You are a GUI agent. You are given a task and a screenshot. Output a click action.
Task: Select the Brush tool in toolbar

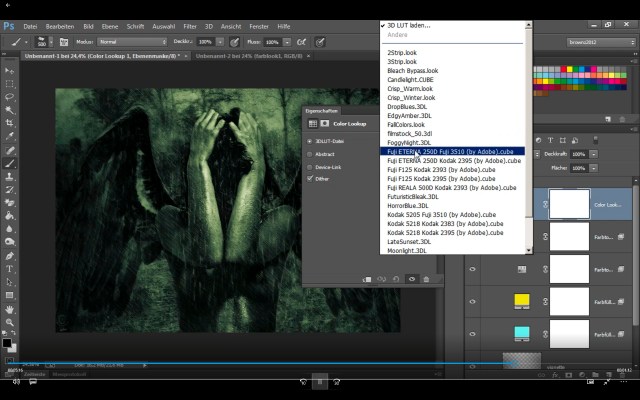click(9, 163)
